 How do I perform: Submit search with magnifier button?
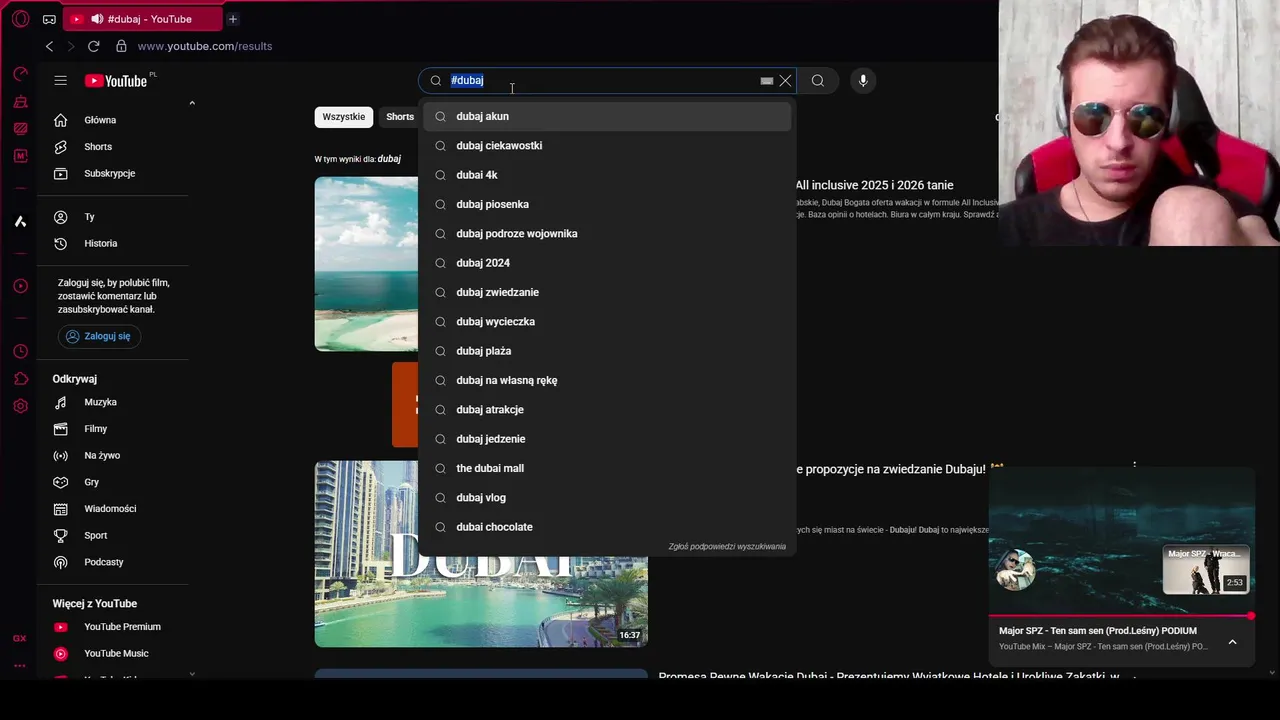click(x=818, y=81)
